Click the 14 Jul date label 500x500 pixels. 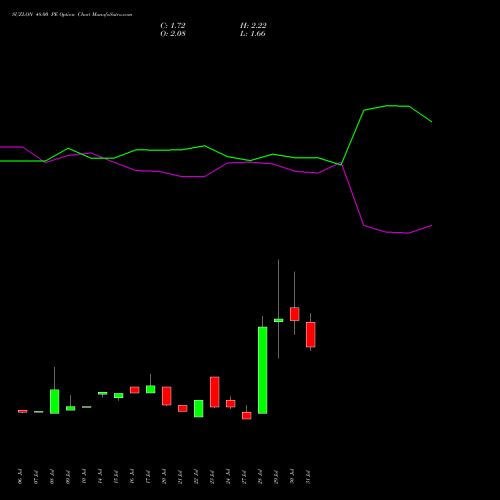(x=100, y=477)
